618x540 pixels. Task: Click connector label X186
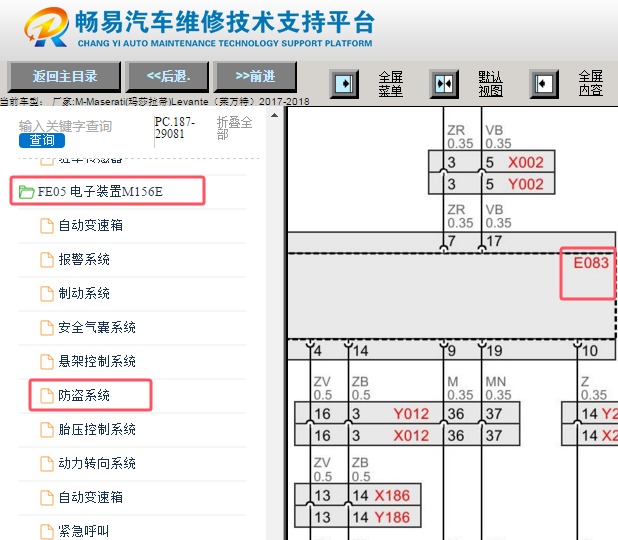click(392, 495)
